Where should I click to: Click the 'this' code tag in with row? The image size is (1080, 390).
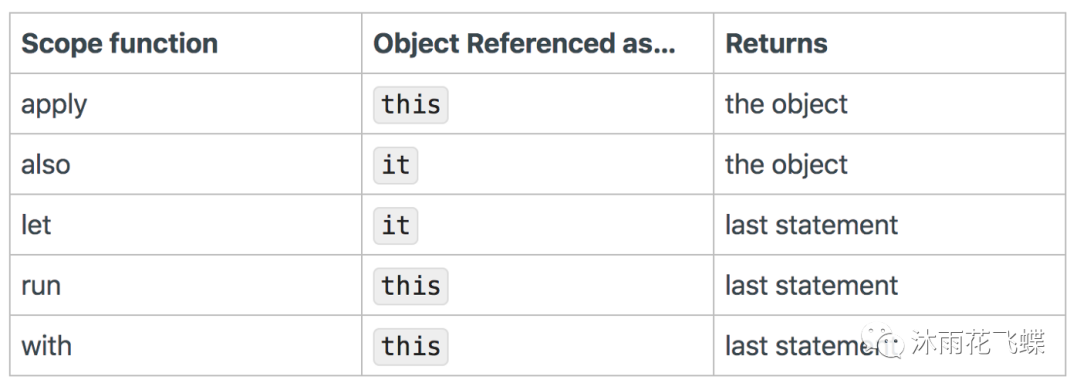411,346
